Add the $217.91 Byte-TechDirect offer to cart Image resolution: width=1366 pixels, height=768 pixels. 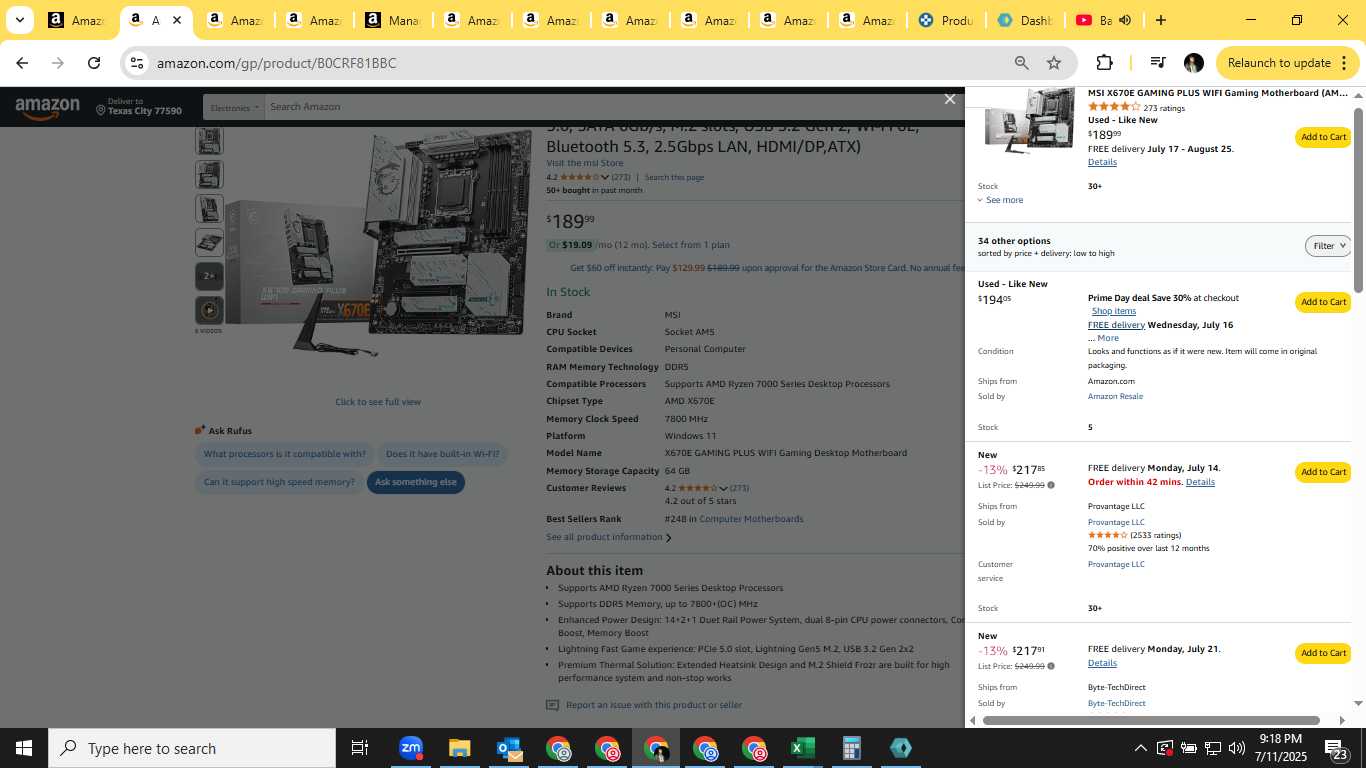click(1323, 653)
